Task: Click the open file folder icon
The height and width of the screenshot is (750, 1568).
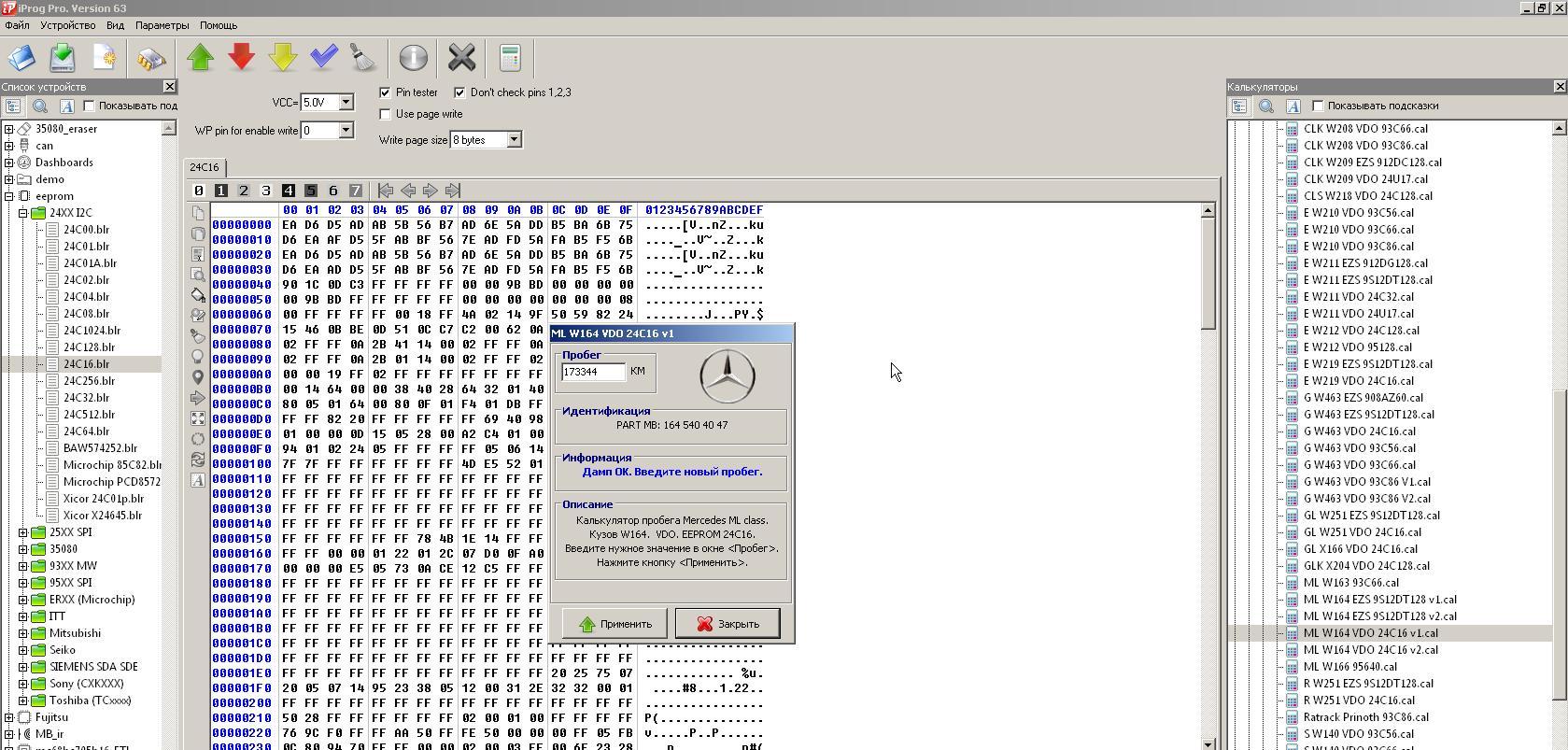Action: pos(21,58)
